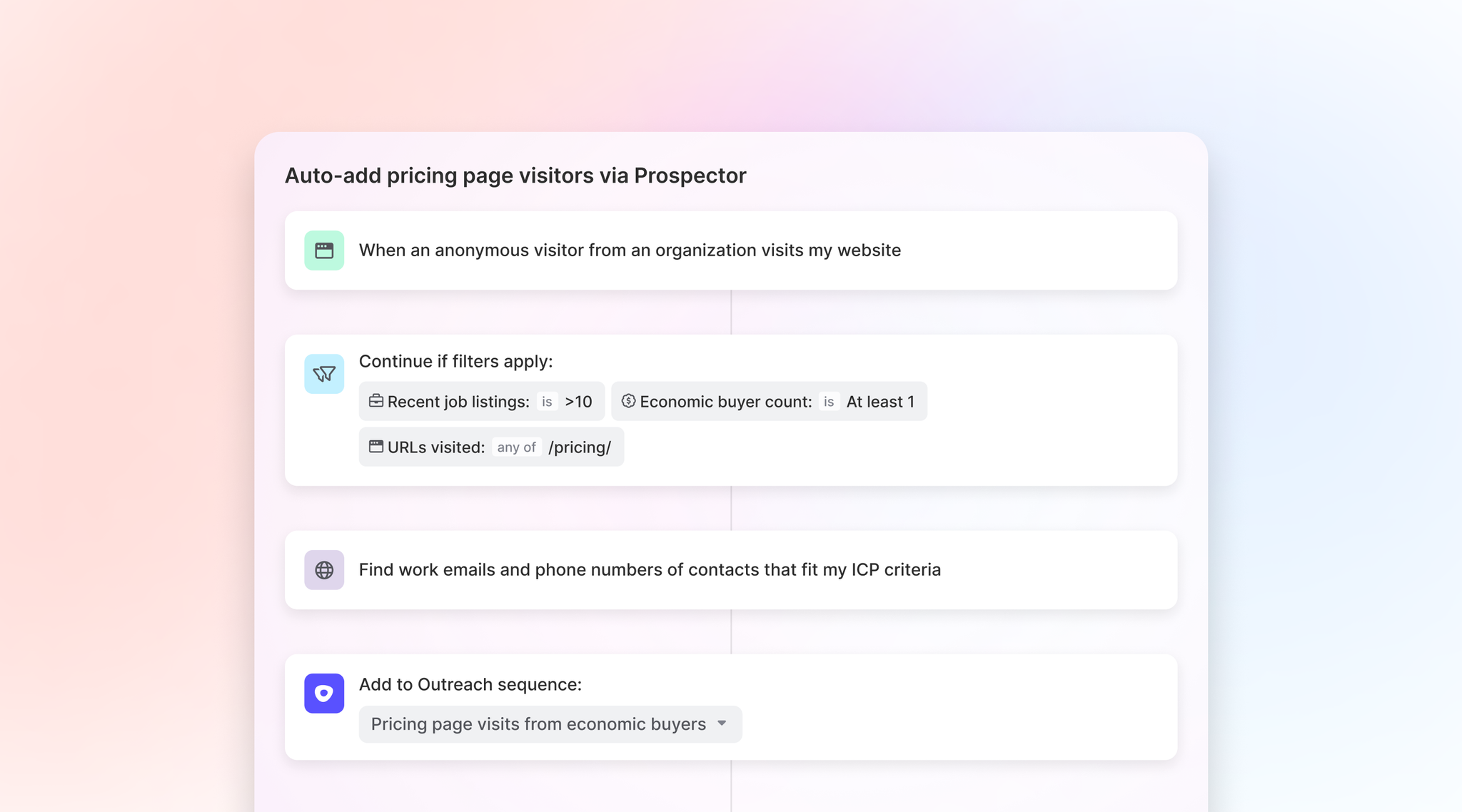Change the 'is' operator for Economic buyer count
1462x812 pixels.
[x=829, y=402]
